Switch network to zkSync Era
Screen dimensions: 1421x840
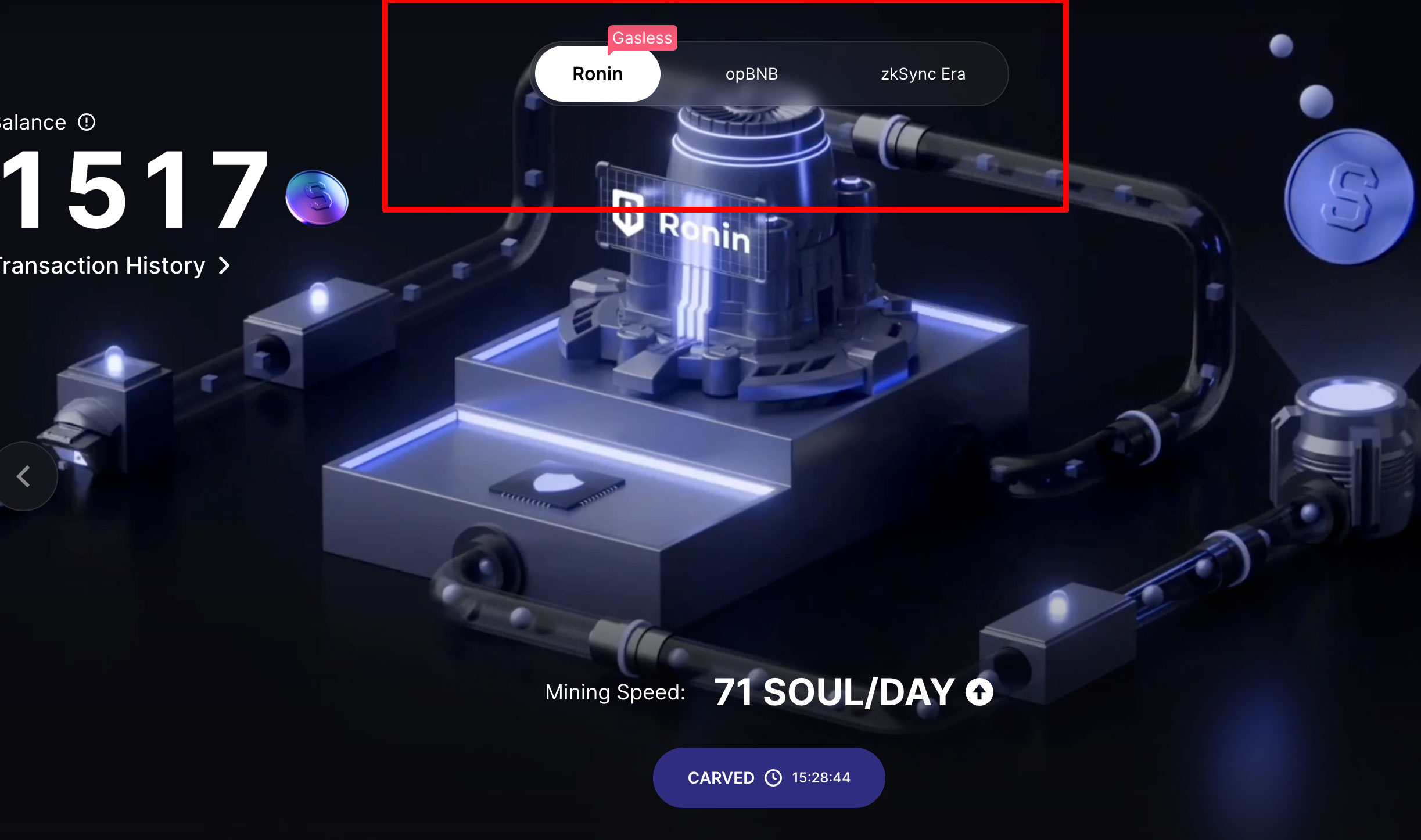pyautogui.click(x=923, y=74)
